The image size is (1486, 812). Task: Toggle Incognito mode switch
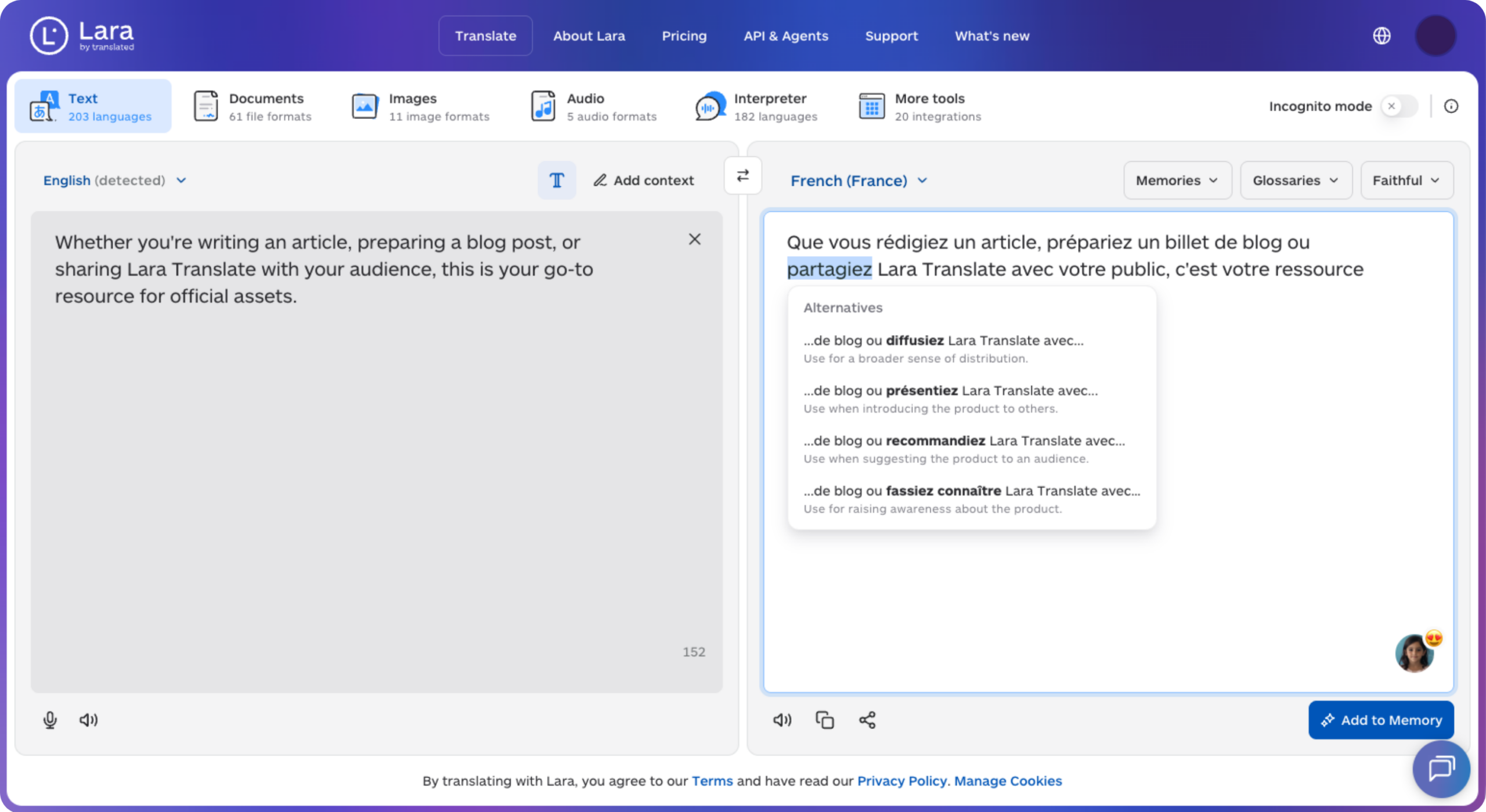[1399, 106]
